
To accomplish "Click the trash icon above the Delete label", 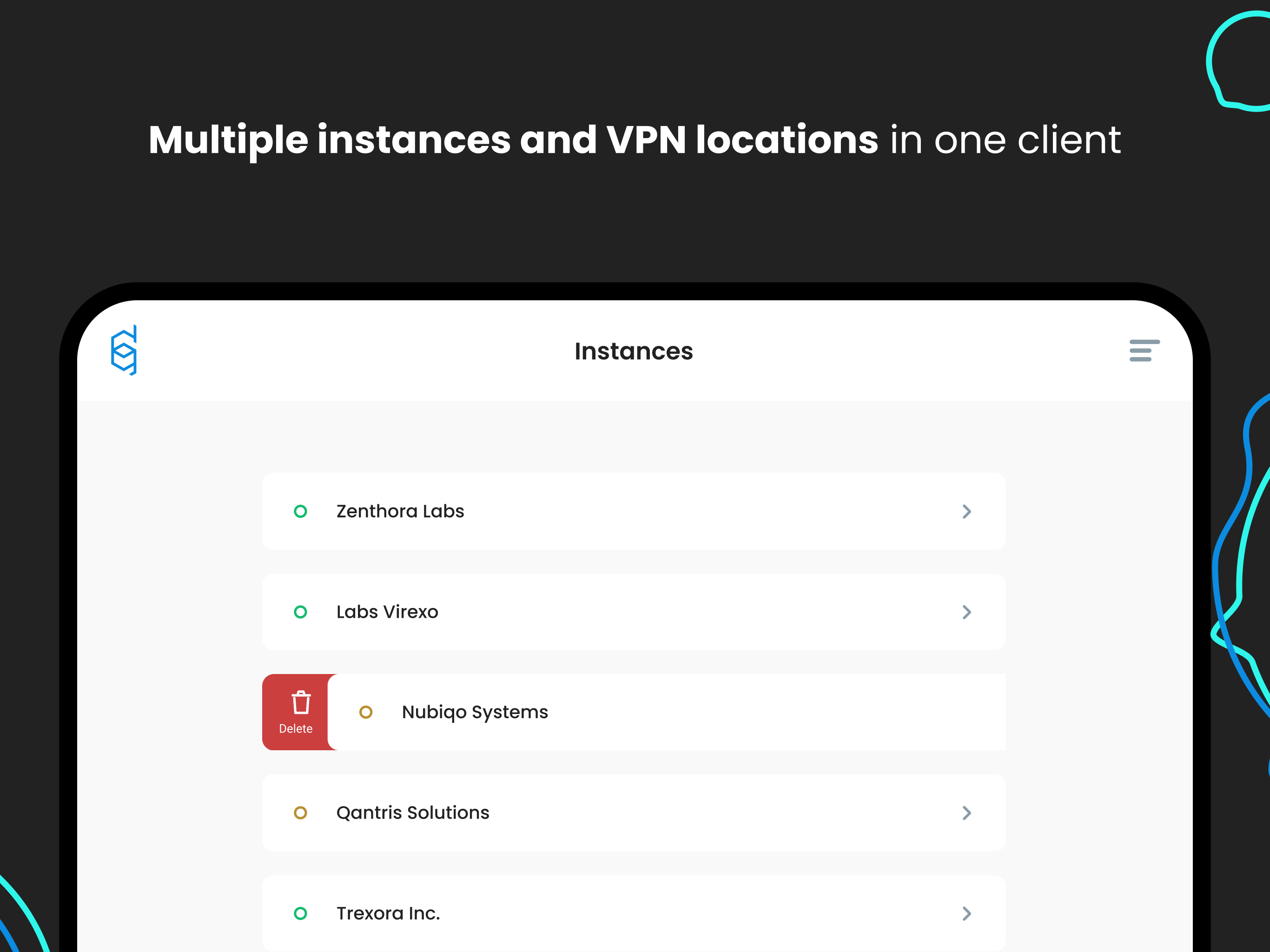I will 301,702.
